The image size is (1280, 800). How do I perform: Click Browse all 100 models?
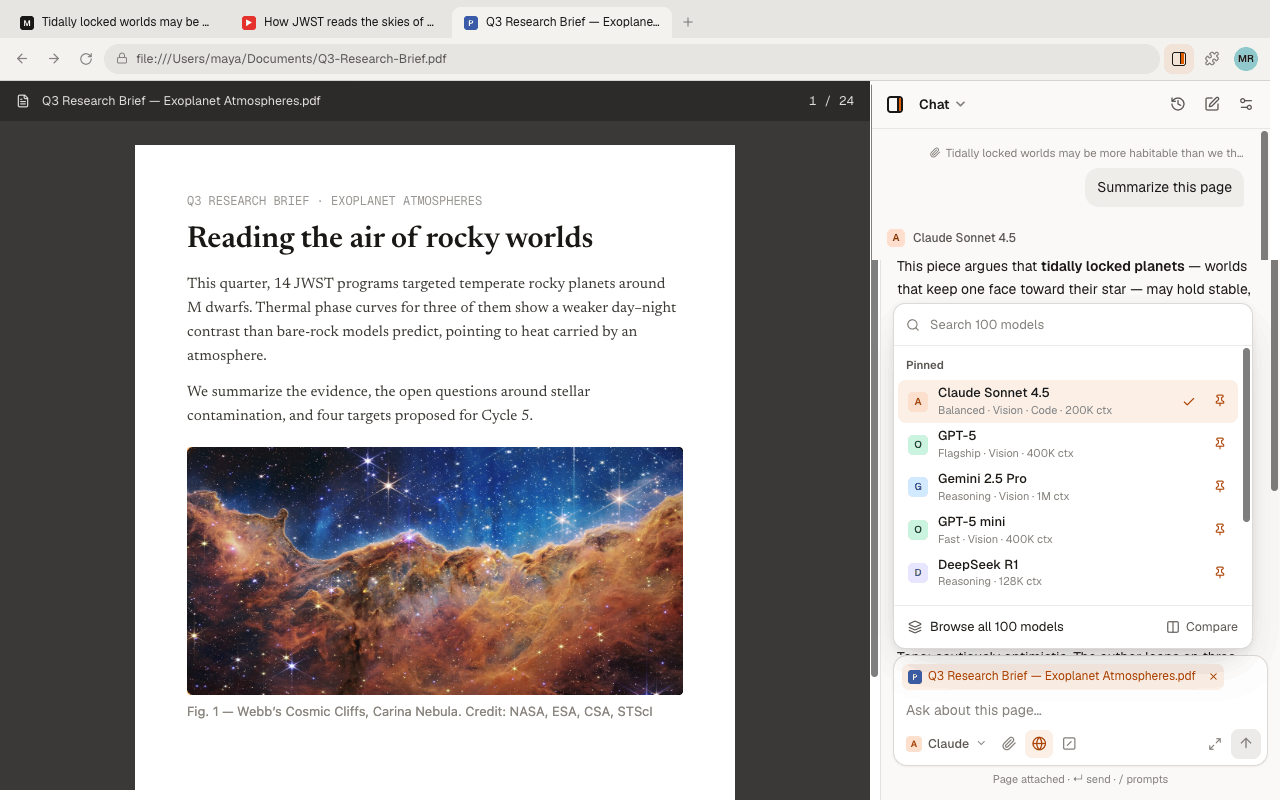[986, 627]
